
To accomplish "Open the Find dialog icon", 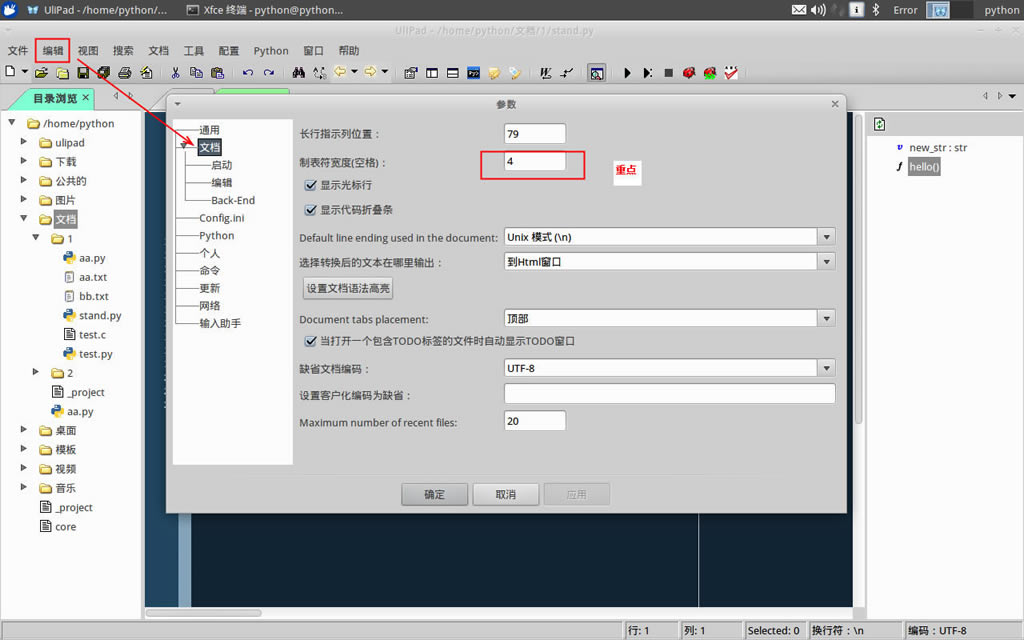I will tap(299, 72).
